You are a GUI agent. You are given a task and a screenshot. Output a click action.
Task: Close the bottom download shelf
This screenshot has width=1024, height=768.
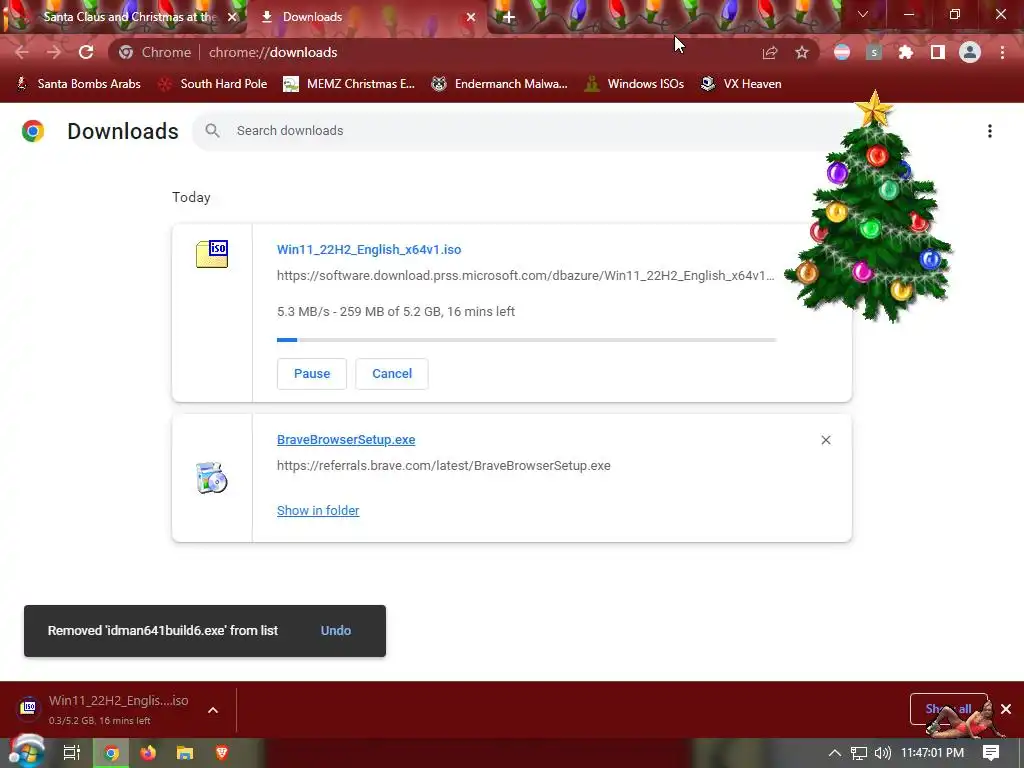(x=1006, y=709)
